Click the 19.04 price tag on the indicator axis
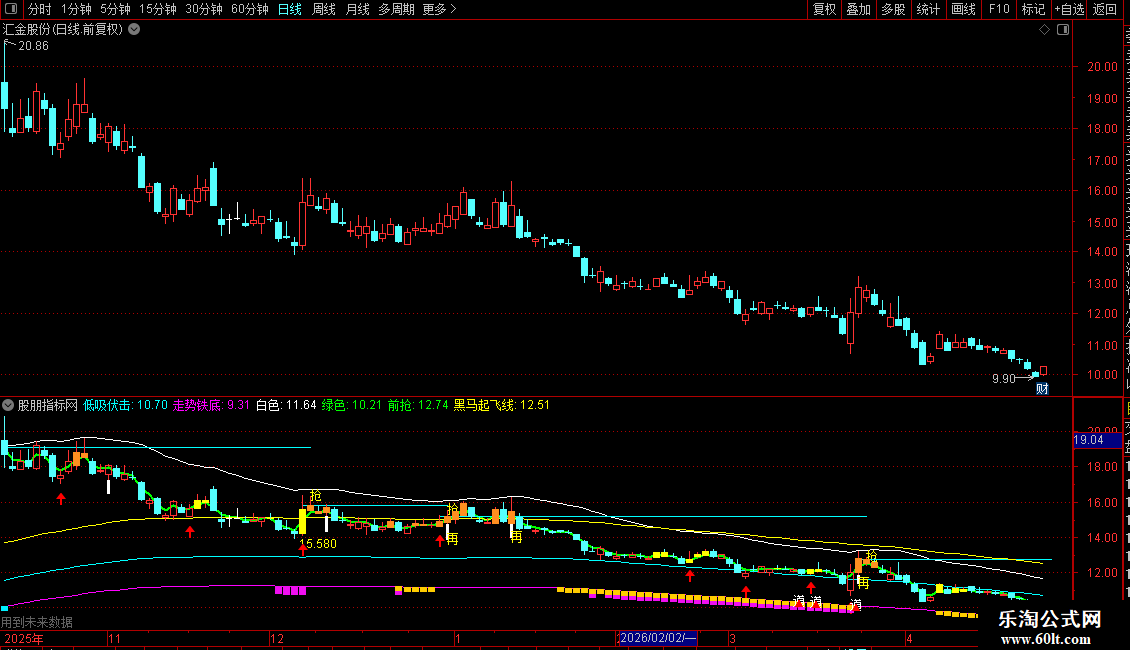 pyautogui.click(x=1097, y=440)
